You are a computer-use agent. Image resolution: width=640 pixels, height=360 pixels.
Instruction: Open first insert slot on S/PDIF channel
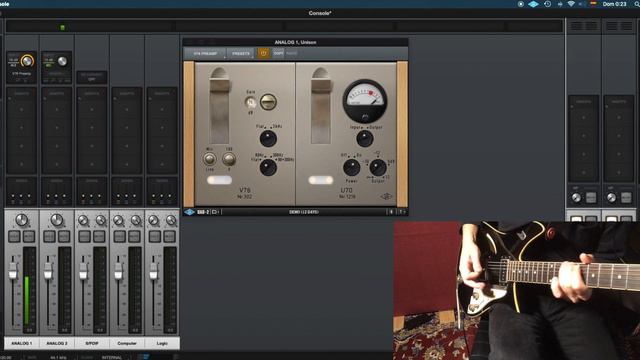(x=92, y=109)
